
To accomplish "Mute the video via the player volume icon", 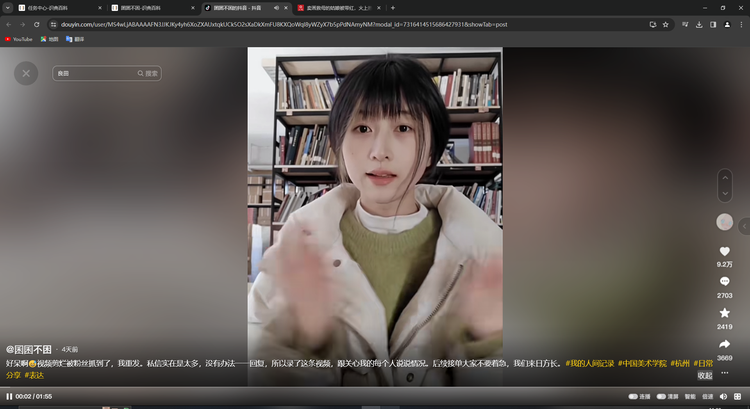I will coord(723,397).
